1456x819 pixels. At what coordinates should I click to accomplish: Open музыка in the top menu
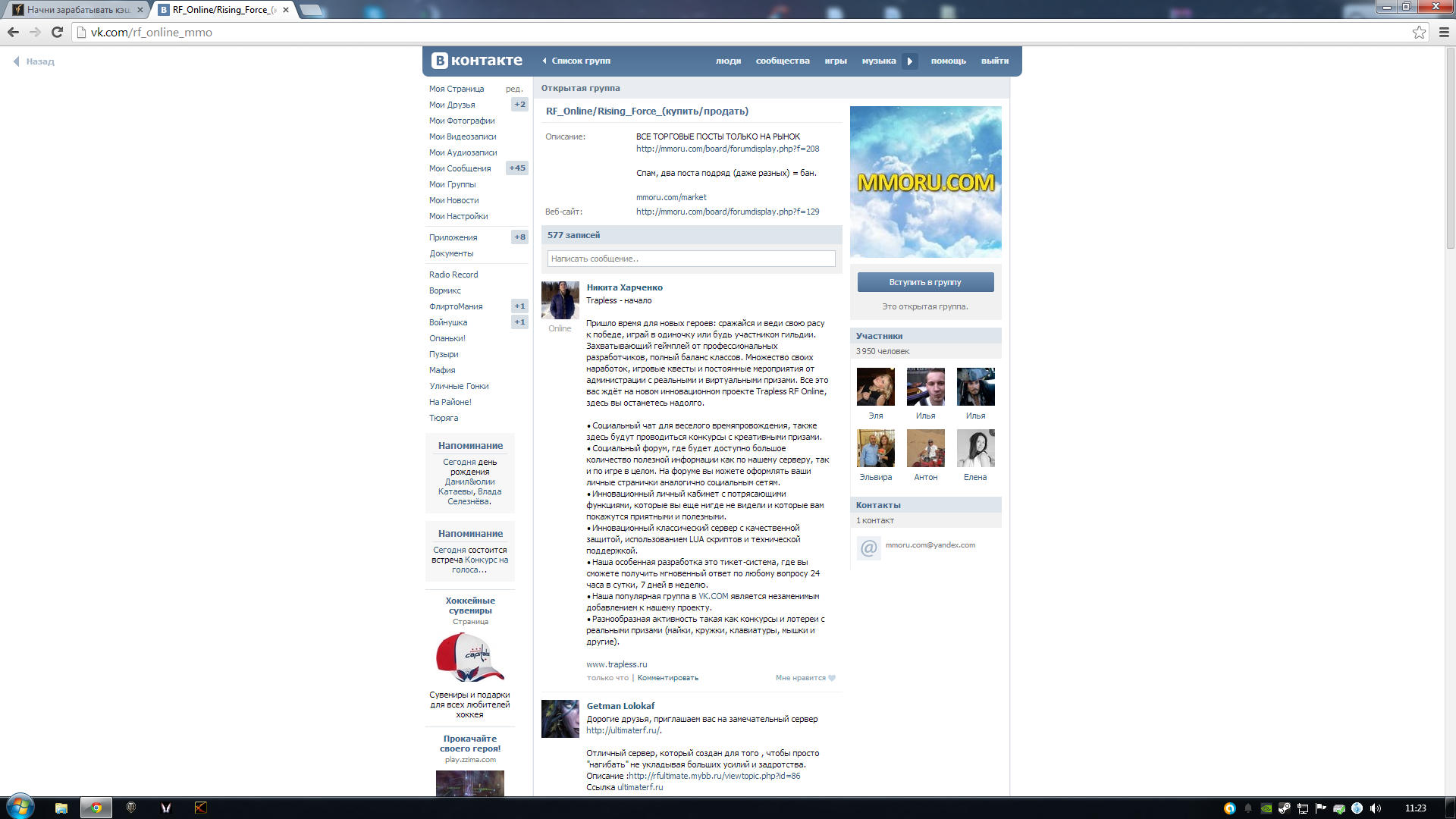coord(879,61)
